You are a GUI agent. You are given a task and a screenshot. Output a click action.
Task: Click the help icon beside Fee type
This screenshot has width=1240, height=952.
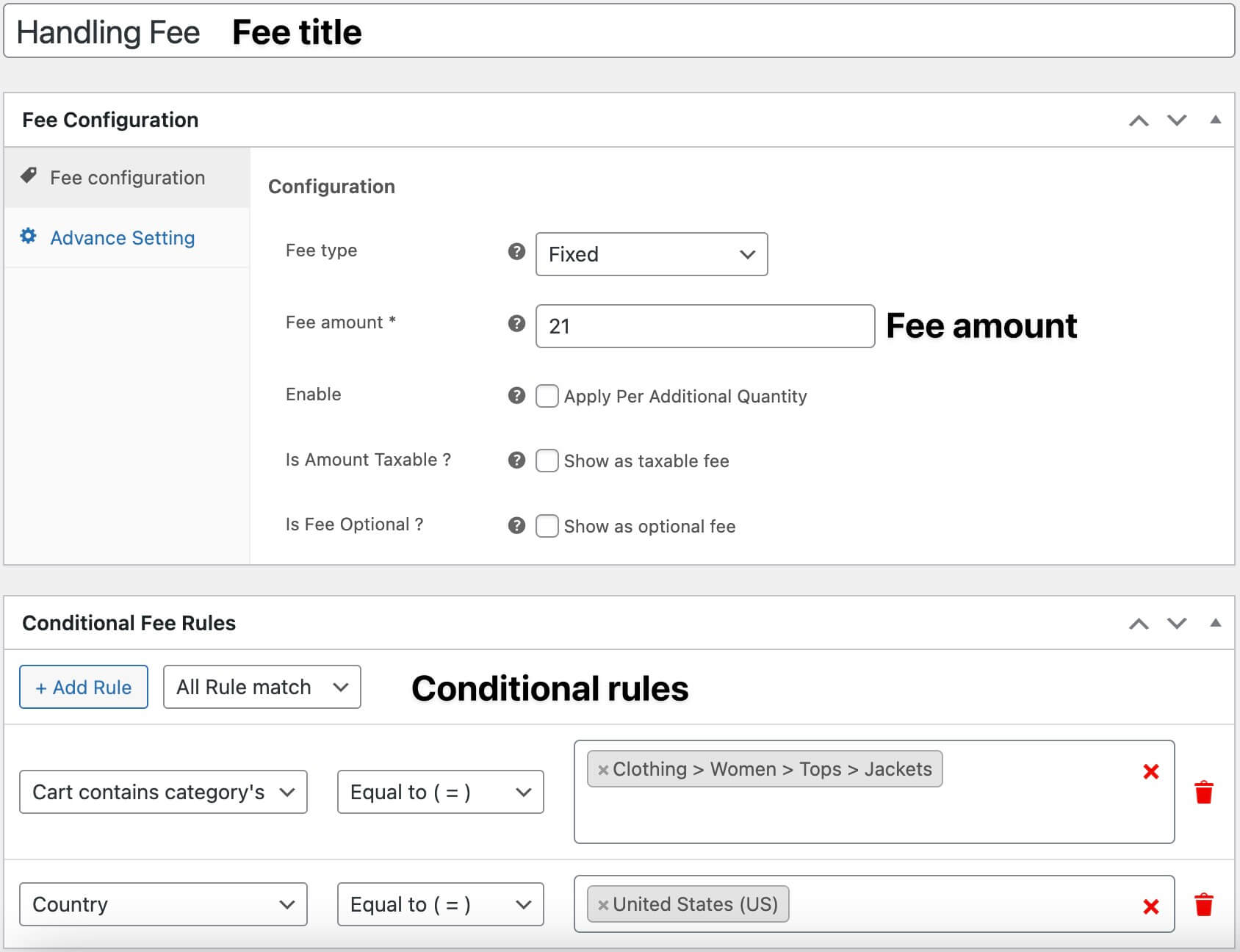[517, 252]
